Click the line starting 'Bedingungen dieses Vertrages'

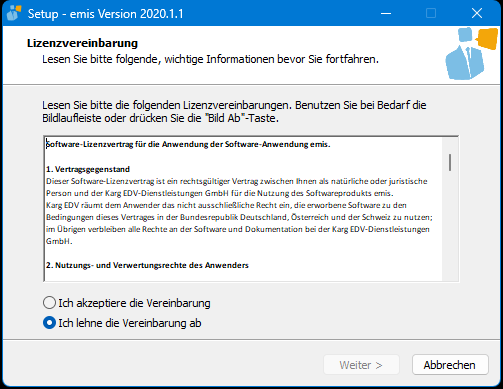[x=239, y=217]
